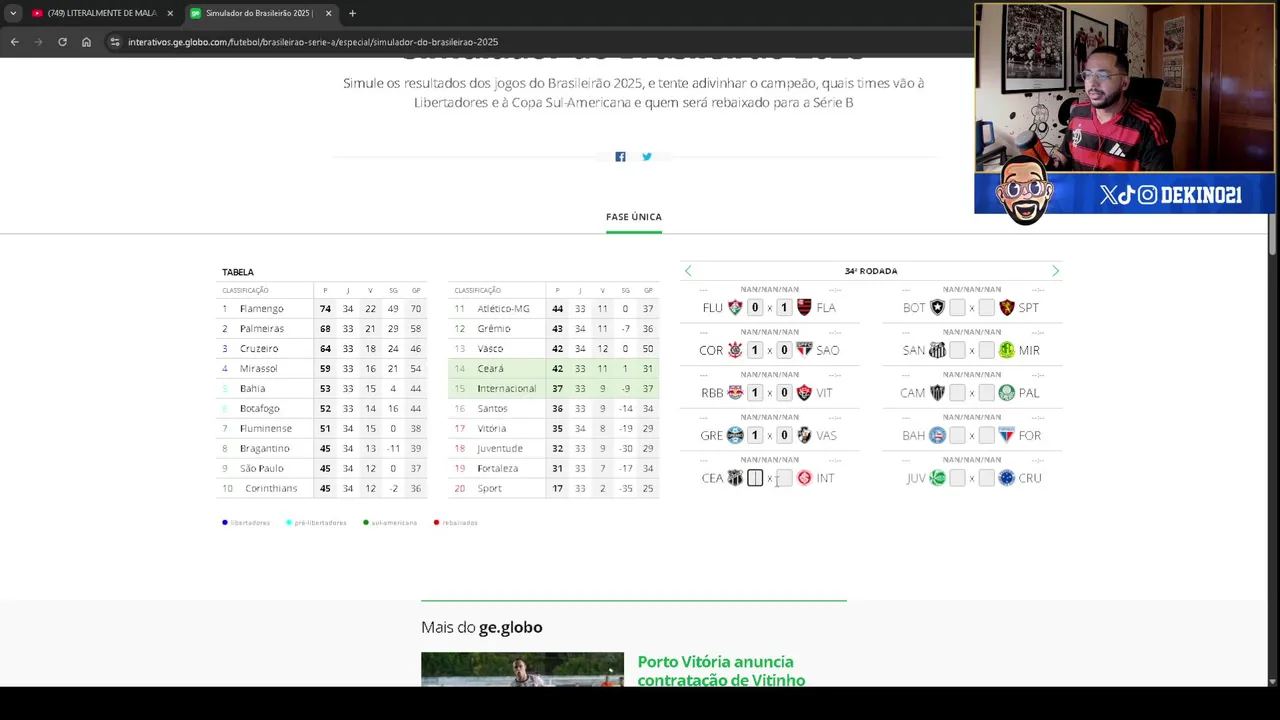
Task: Click the Internacional crest in CEA x INT match
Action: click(x=804, y=478)
